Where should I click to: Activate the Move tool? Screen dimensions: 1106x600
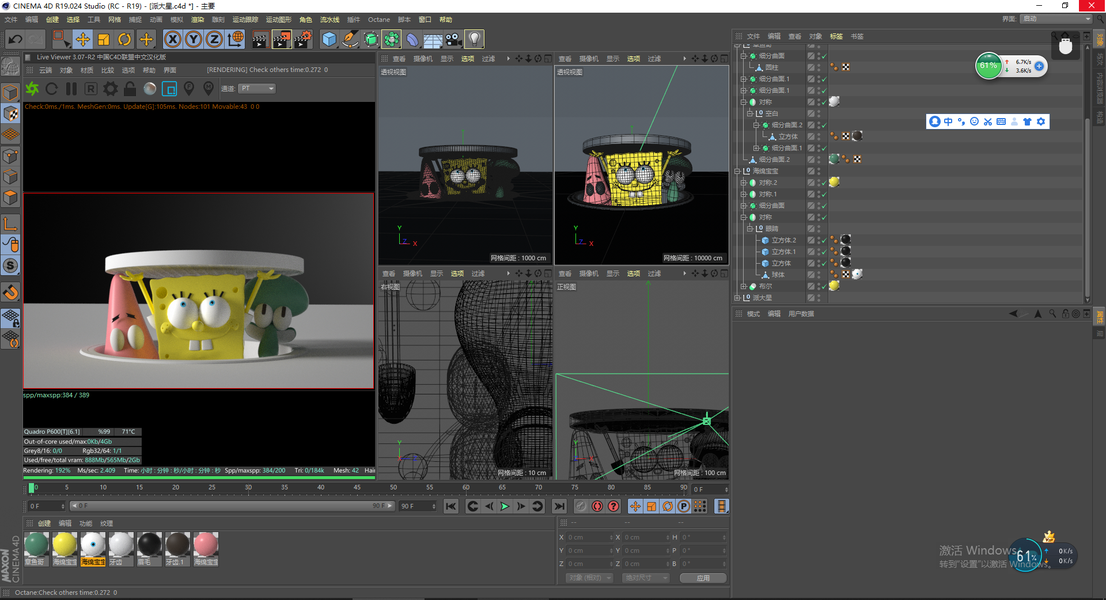[83, 39]
